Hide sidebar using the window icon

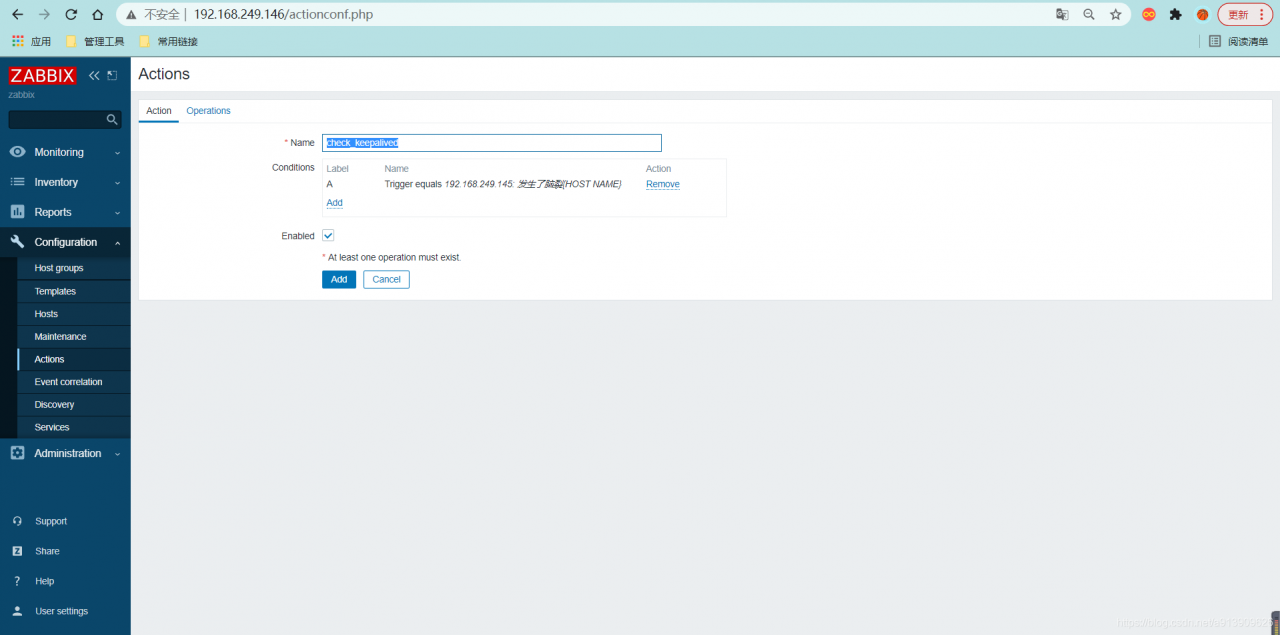point(112,75)
